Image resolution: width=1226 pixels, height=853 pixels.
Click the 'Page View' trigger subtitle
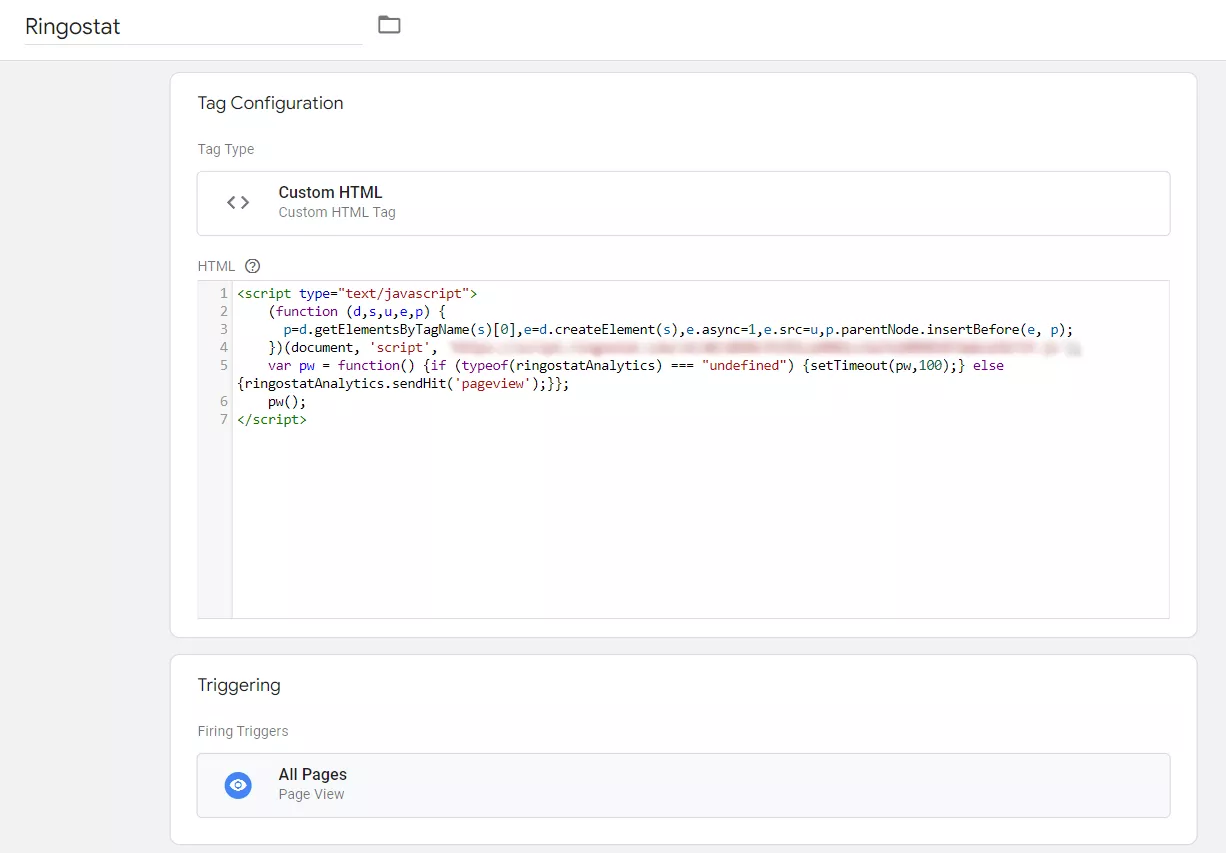(311, 794)
